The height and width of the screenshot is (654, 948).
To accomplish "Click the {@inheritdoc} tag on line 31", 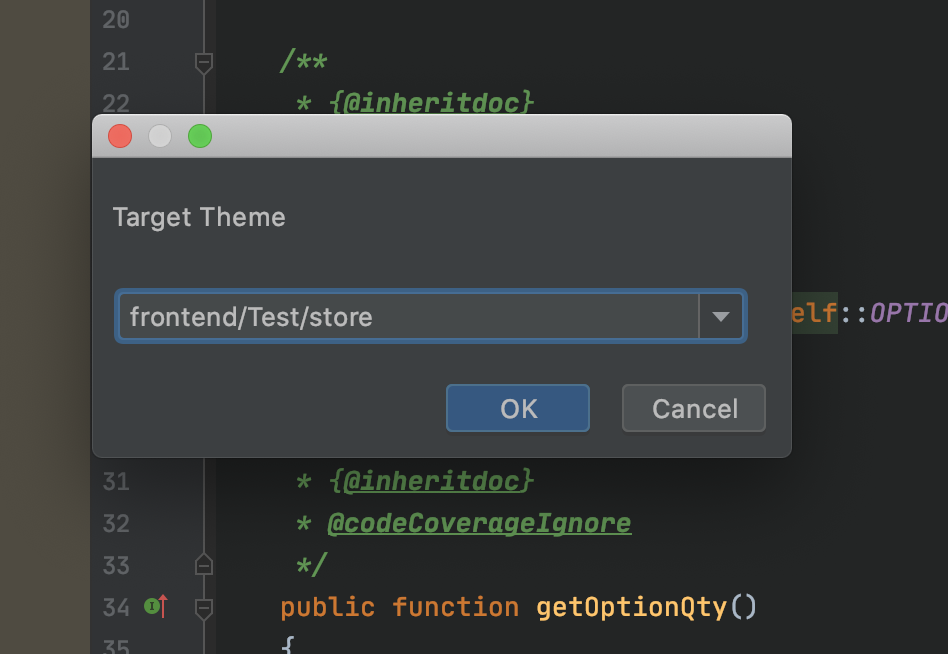I will tap(431, 482).
